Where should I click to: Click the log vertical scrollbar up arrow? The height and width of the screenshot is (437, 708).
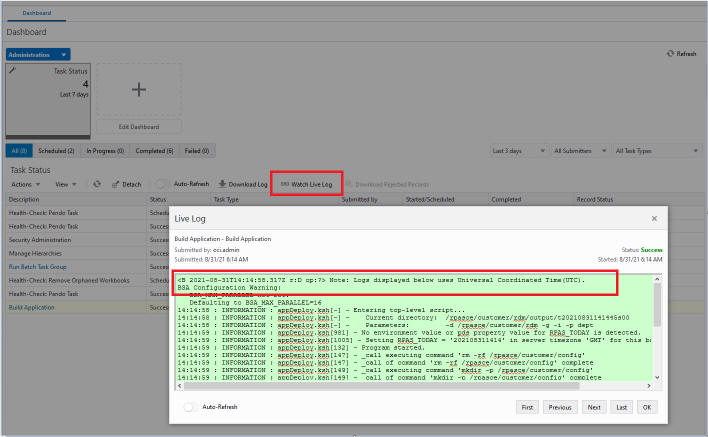657,279
